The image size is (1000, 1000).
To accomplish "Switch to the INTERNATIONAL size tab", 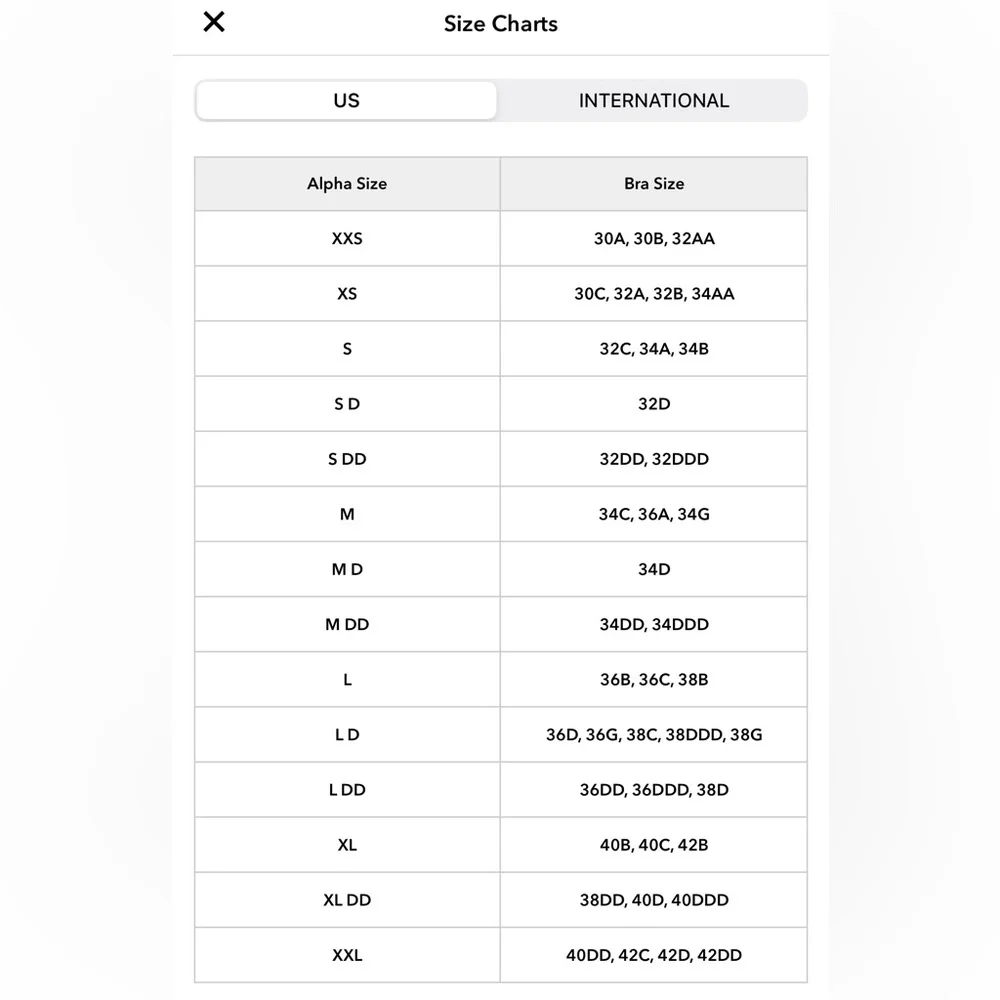I will (653, 101).
